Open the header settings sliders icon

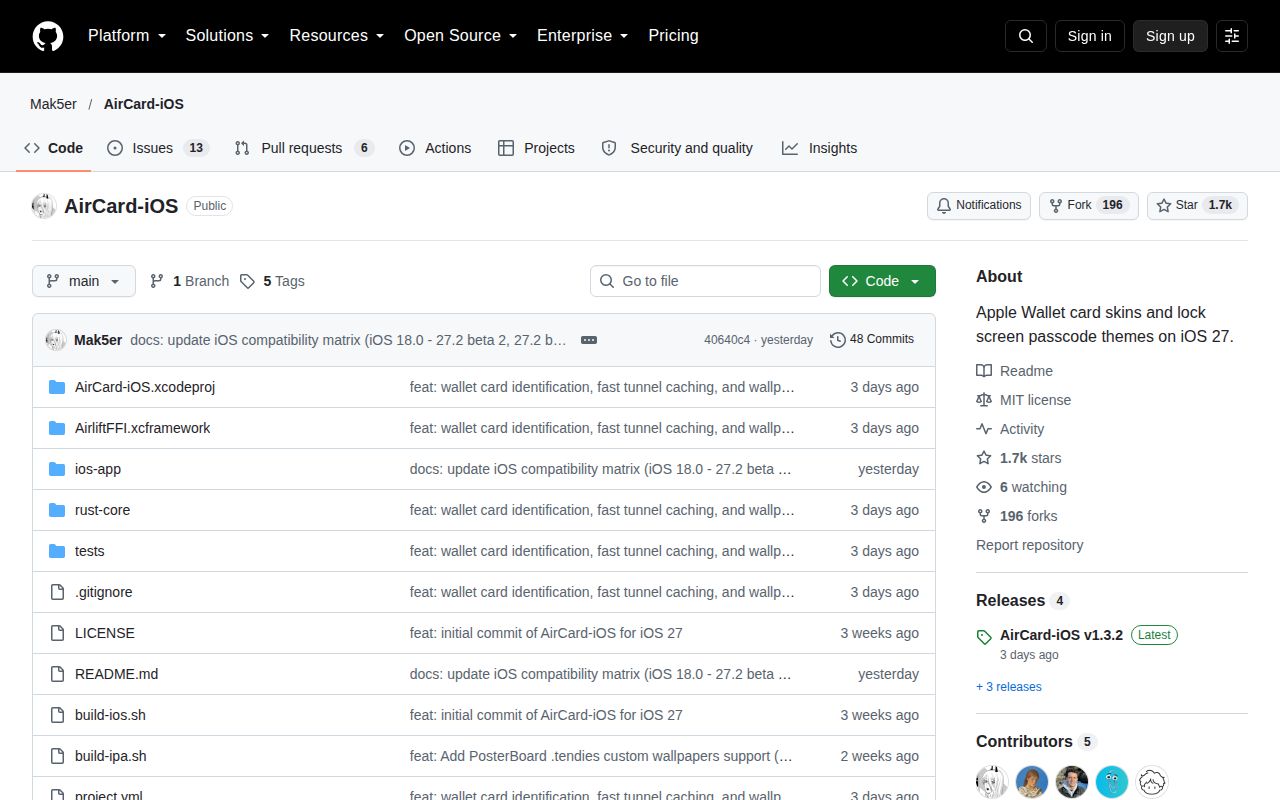point(1232,36)
